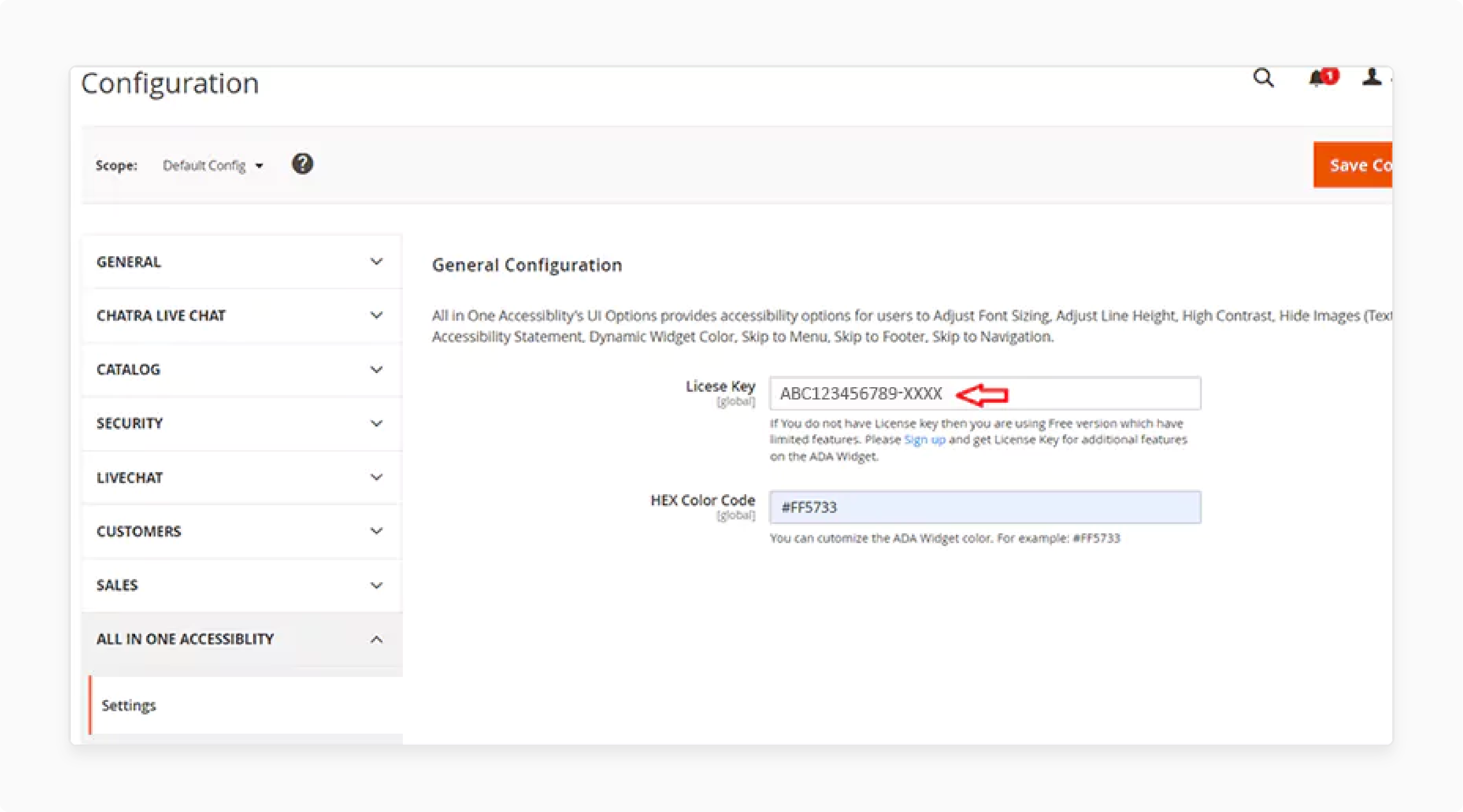Collapse the ALL IN ONE ACCESSIBLITY chevron
Screen dimensions: 1463x812
[376, 639]
